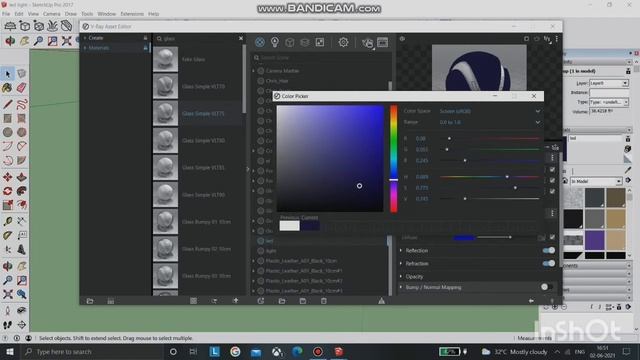Click the Orbit tool in top toolbar

[x=10, y=40]
